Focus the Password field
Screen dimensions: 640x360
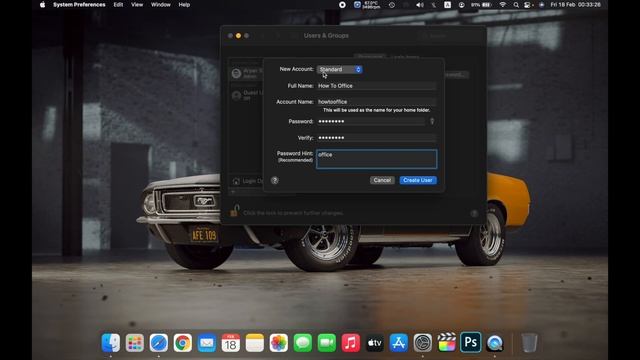[371, 121]
